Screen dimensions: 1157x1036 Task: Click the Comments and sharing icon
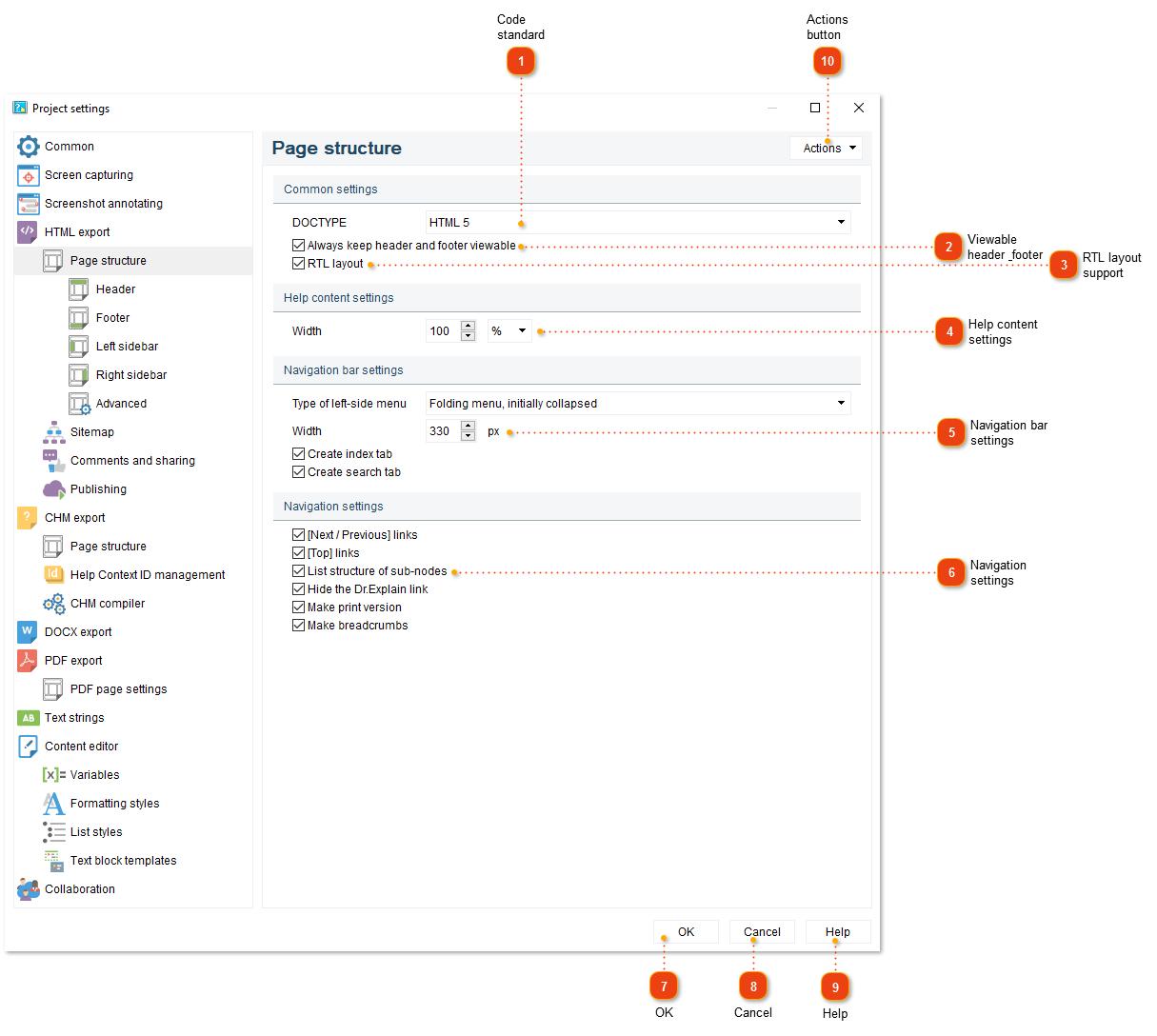(53, 461)
